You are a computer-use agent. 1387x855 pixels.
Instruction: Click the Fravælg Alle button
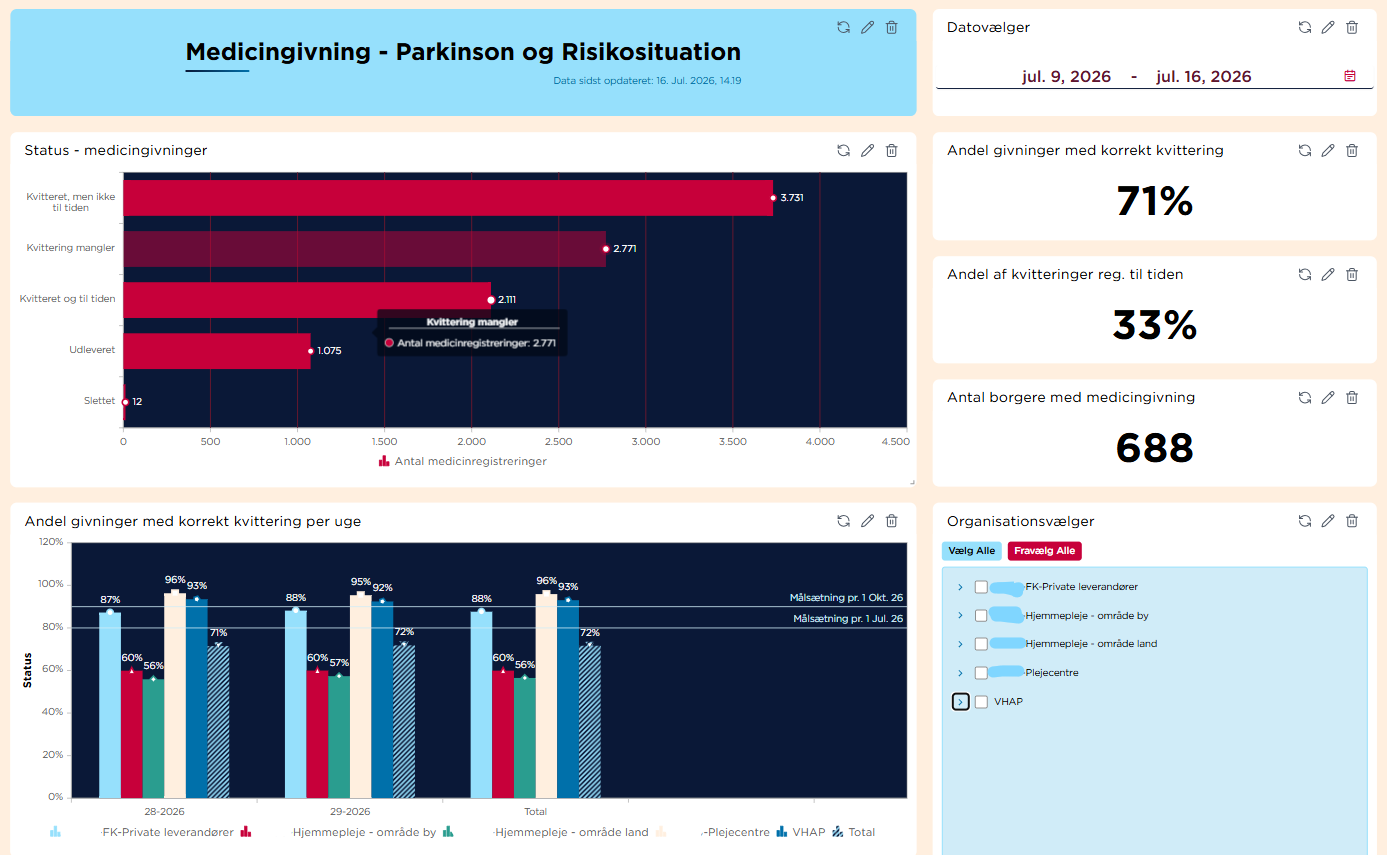pos(1044,551)
